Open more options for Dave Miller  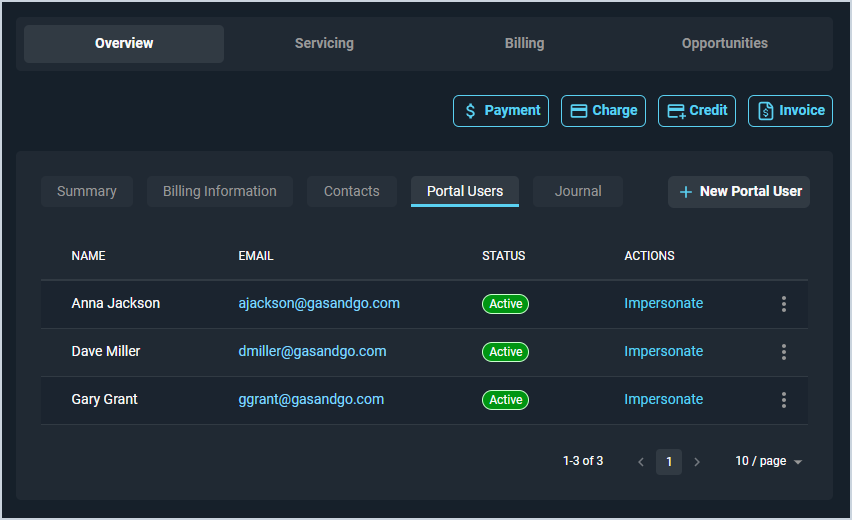784,352
